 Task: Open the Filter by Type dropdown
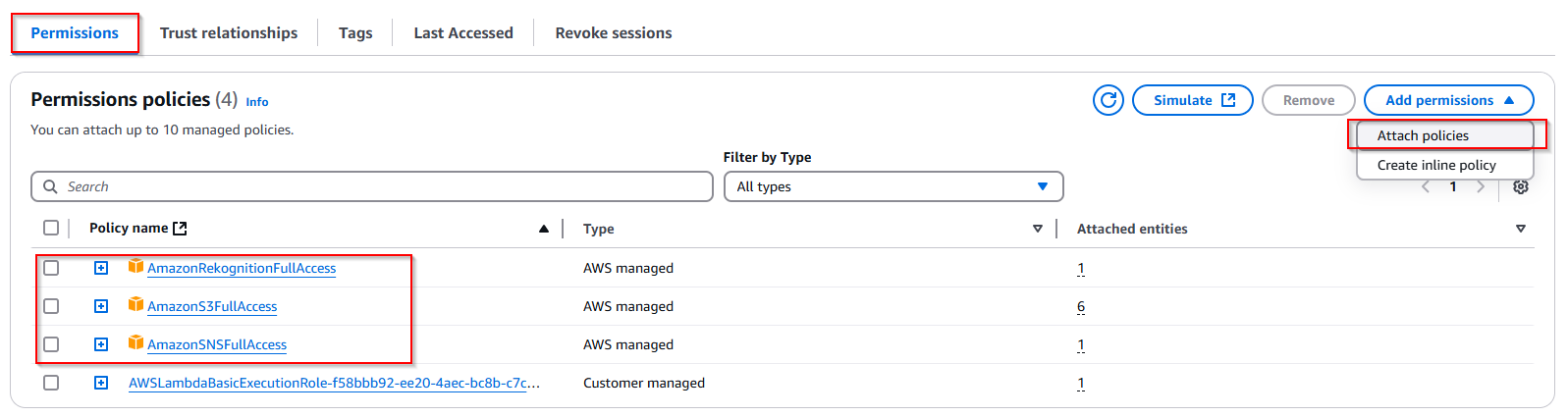pyautogui.click(x=893, y=186)
